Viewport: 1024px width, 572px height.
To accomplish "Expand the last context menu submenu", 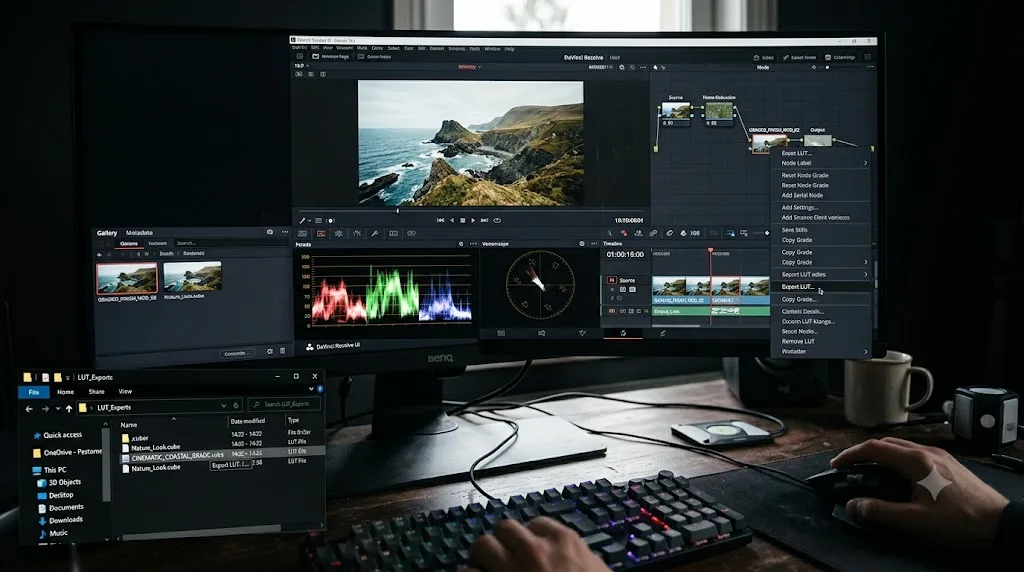I will point(866,352).
